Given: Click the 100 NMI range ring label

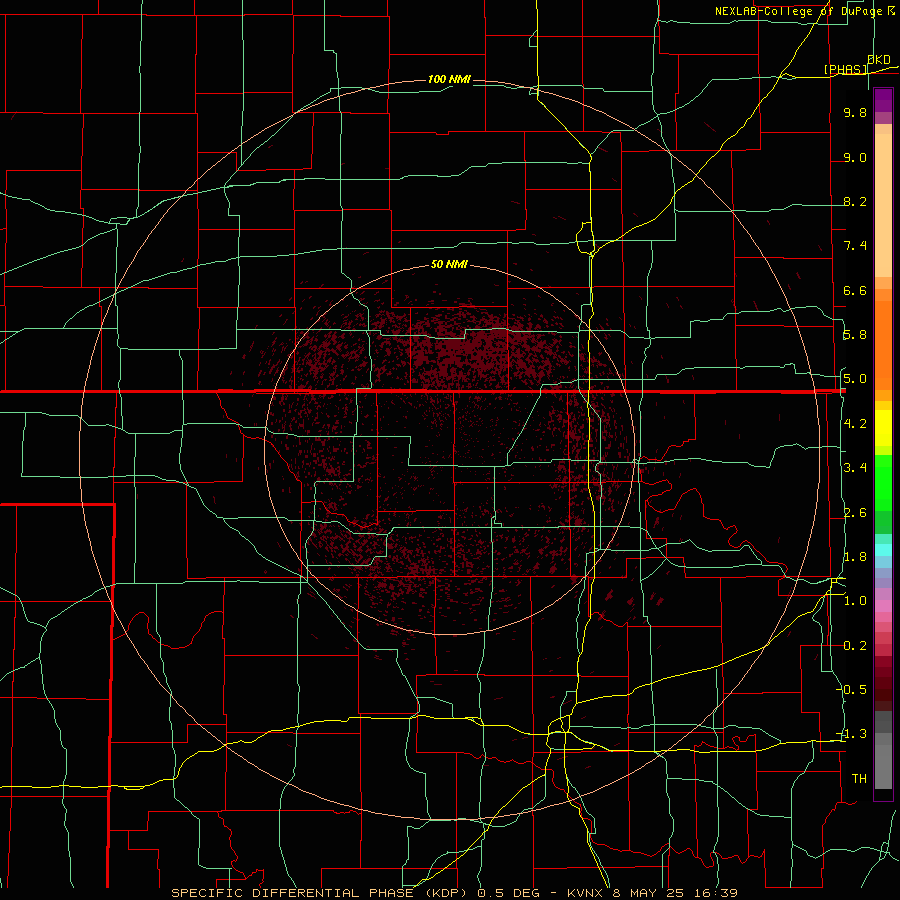Looking at the screenshot, I should tap(449, 79).
